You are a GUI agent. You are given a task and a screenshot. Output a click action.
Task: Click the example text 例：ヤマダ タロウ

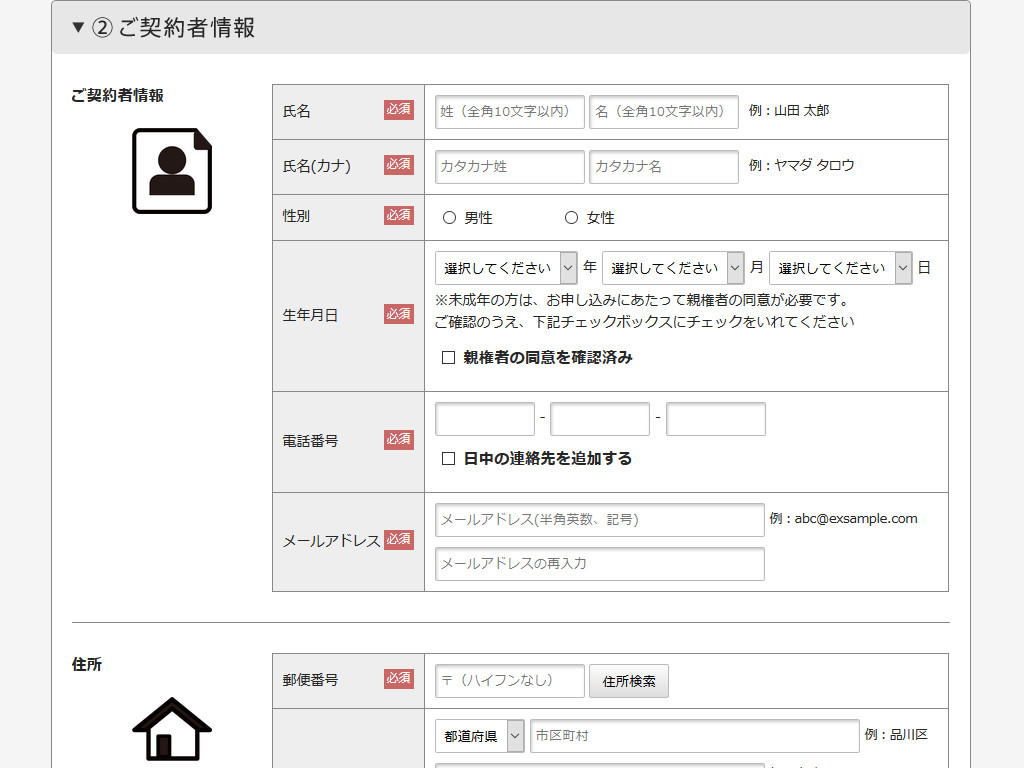pos(801,165)
